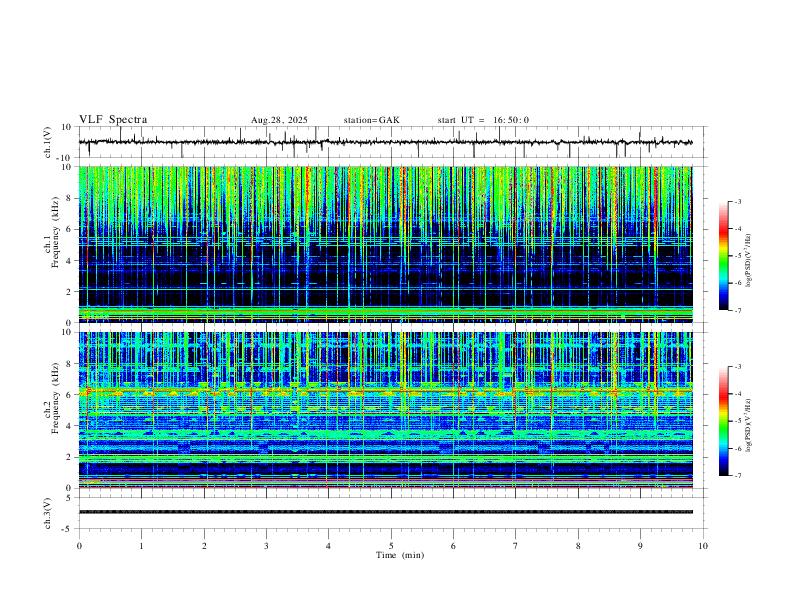
Task: Click the "6" kHz tick on ch.2 spectrogram
Action: (69, 395)
